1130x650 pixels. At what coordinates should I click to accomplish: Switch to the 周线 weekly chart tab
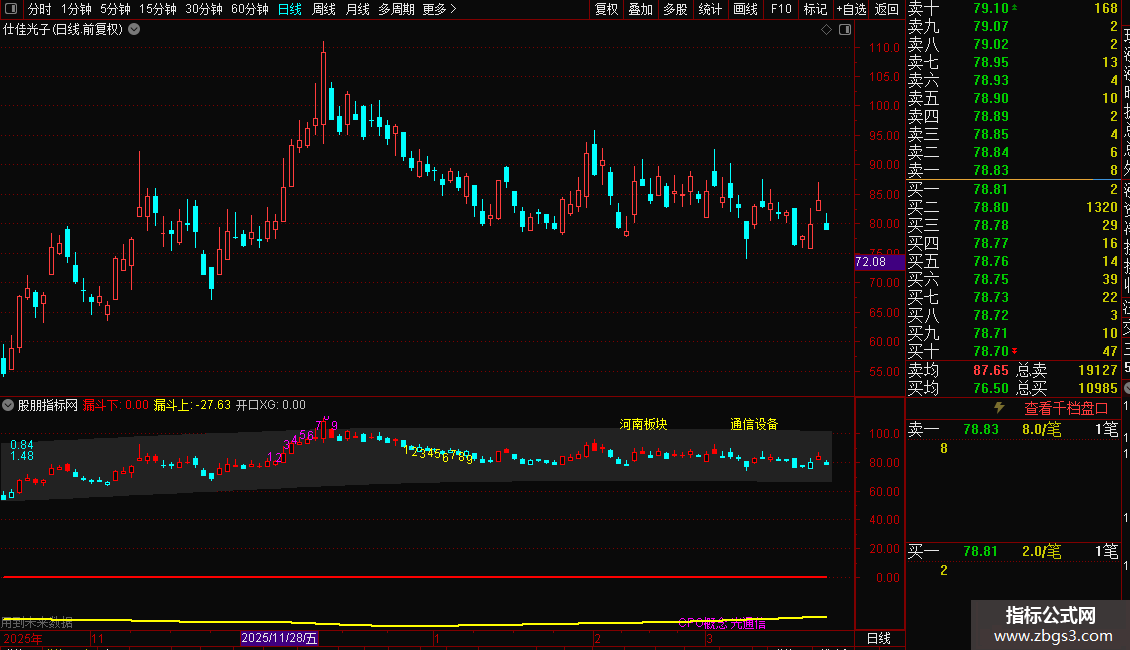coord(324,9)
